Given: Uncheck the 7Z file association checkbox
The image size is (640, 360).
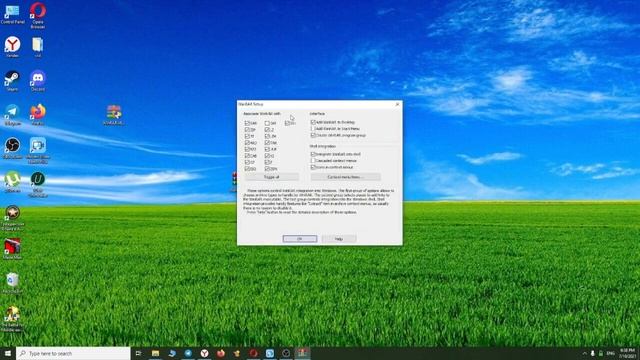Looking at the screenshot, I should tap(247, 136).
